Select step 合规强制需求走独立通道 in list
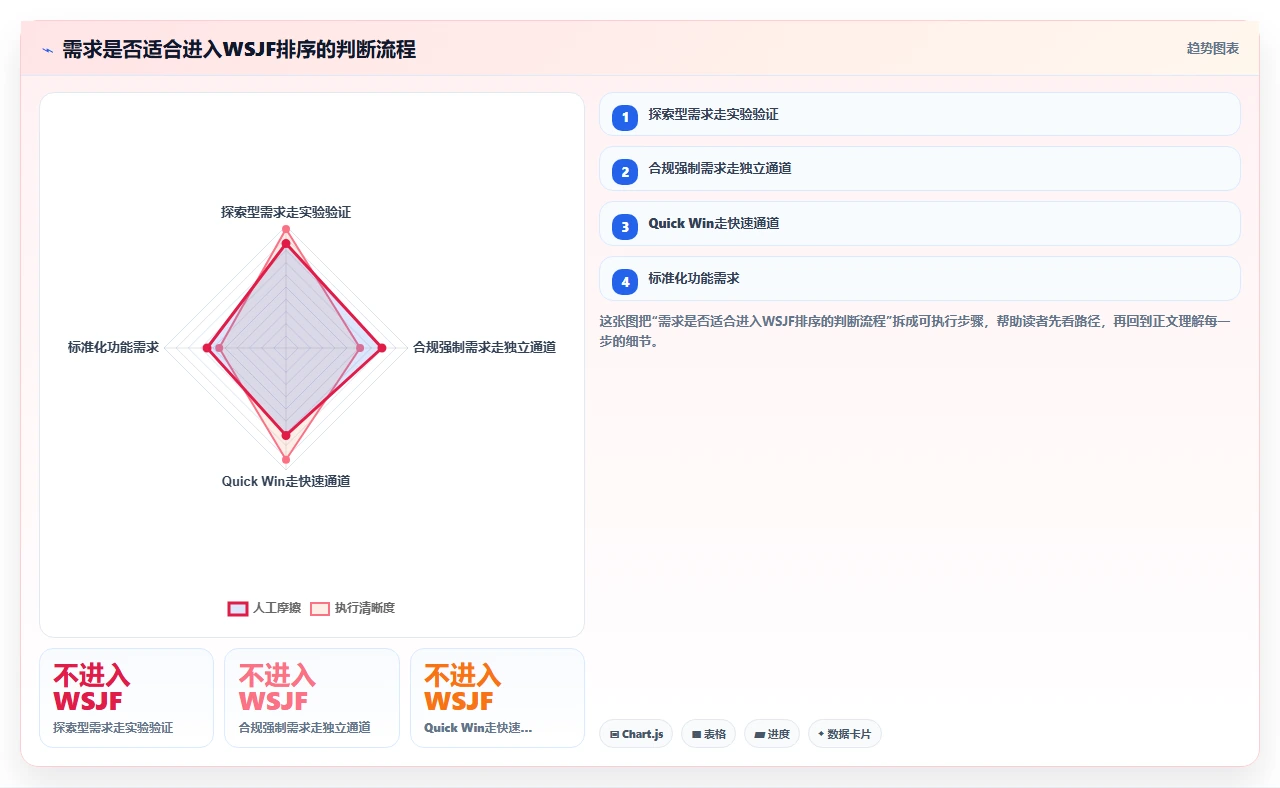1280x788 pixels. (919, 169)
